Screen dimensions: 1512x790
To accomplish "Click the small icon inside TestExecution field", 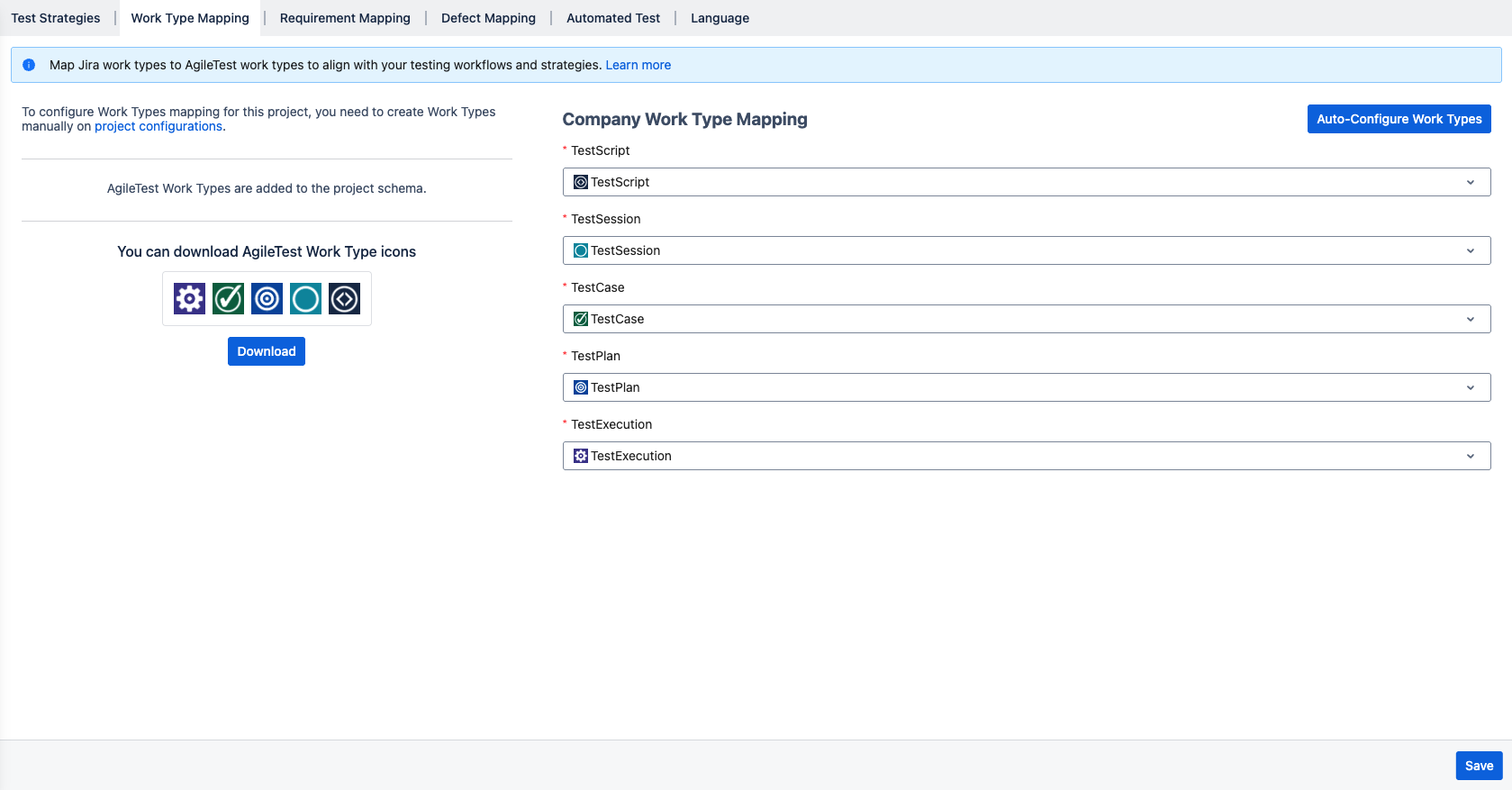I will (x=581, y=456).
